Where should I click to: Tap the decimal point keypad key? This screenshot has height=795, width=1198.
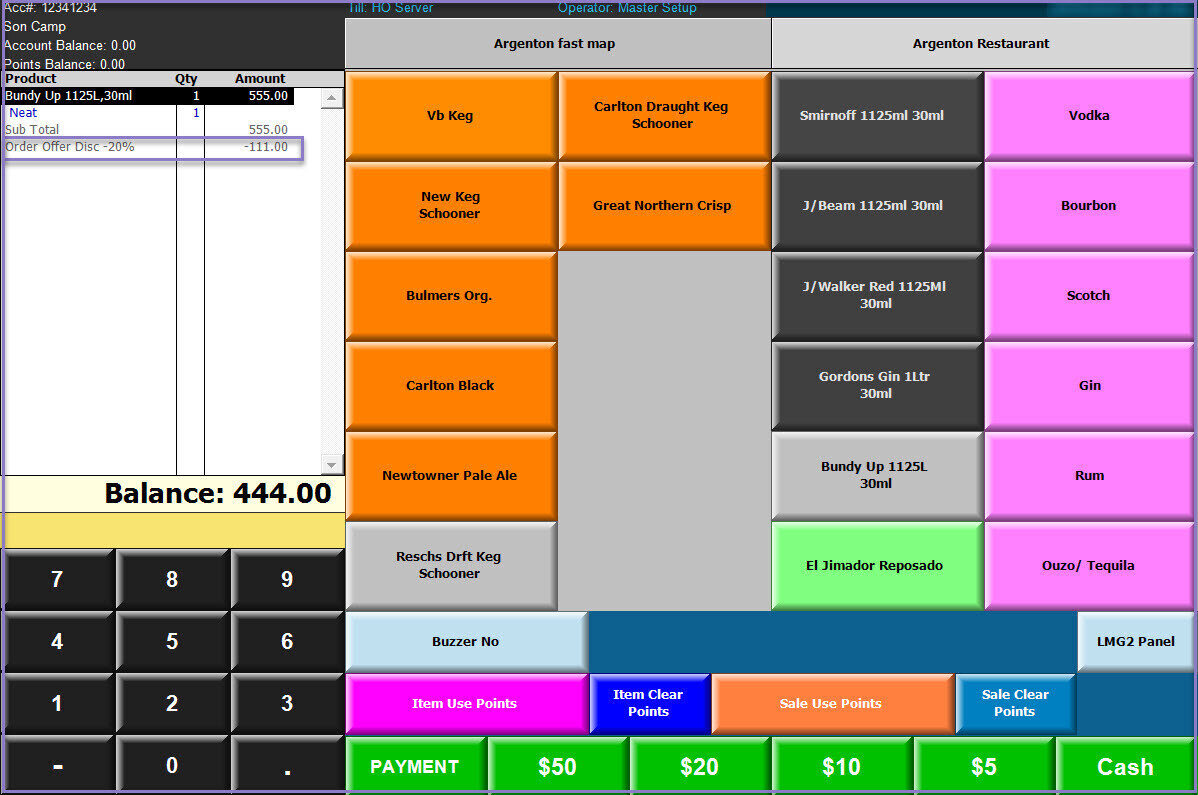[287, 766]
